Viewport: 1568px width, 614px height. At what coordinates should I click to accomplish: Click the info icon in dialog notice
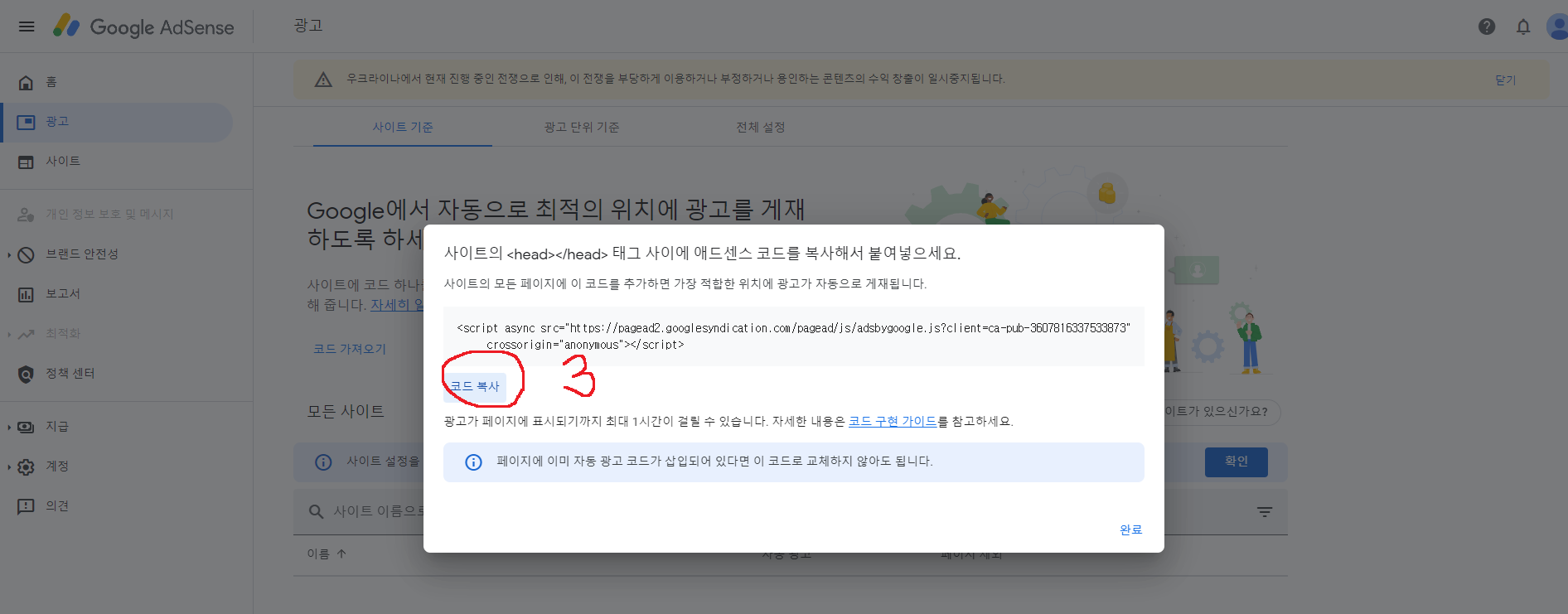tap(473, 462)
